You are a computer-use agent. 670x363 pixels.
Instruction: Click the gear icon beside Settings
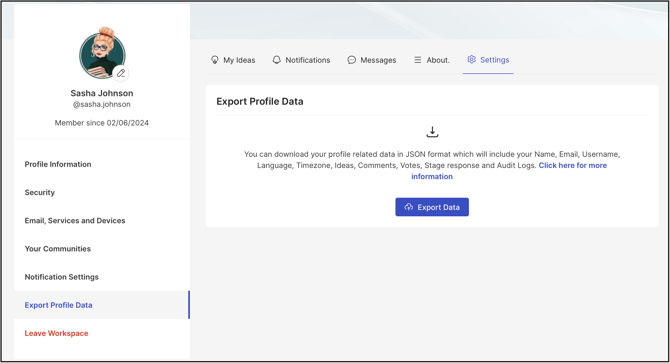click(471, 59)
